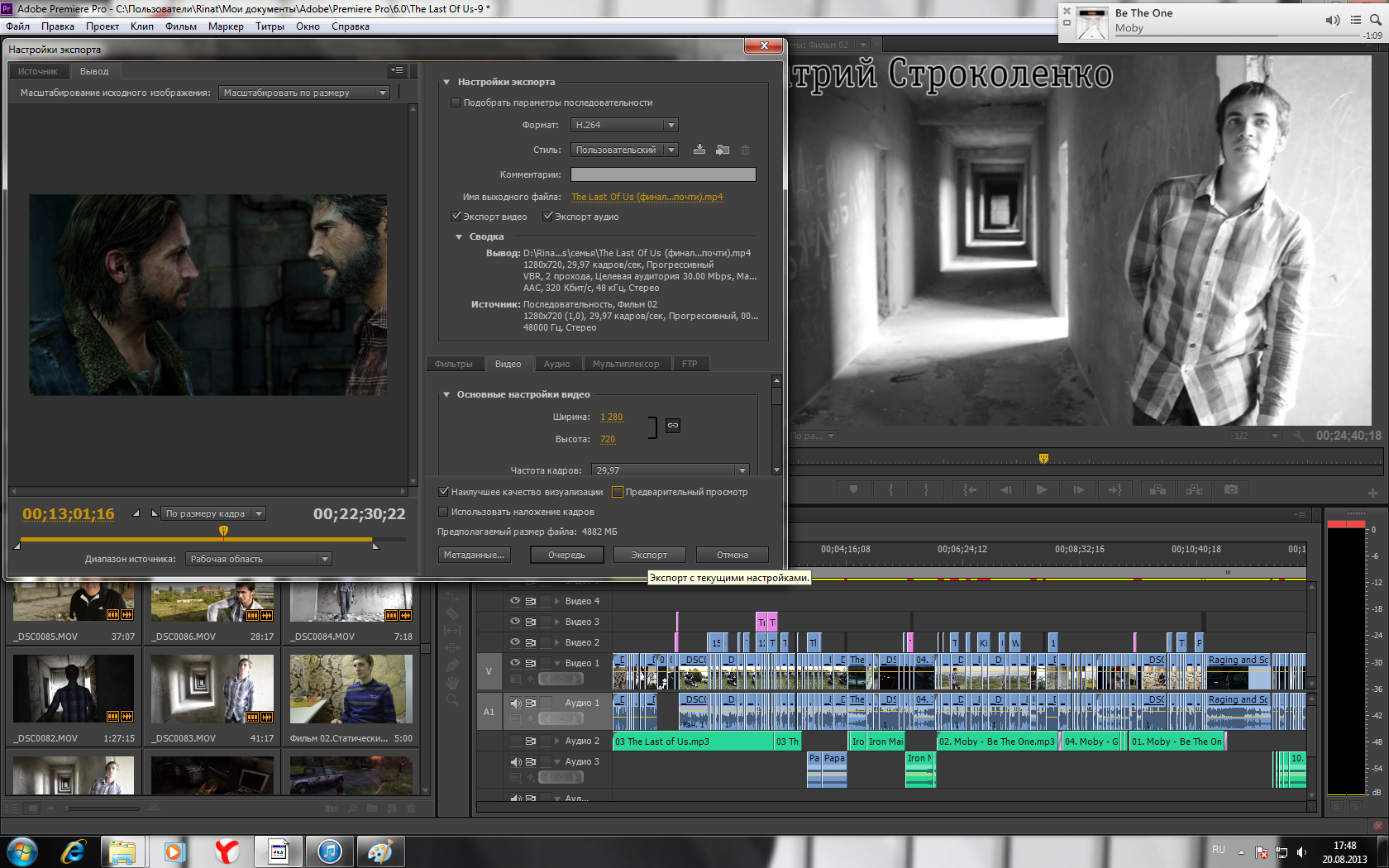
Task: Open the button editor plus icon
Action: 1372,493
